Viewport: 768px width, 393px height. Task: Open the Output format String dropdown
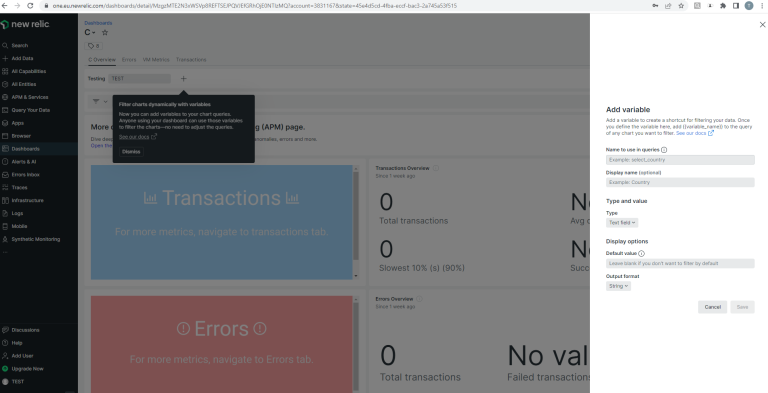click(x=618, y=286)
